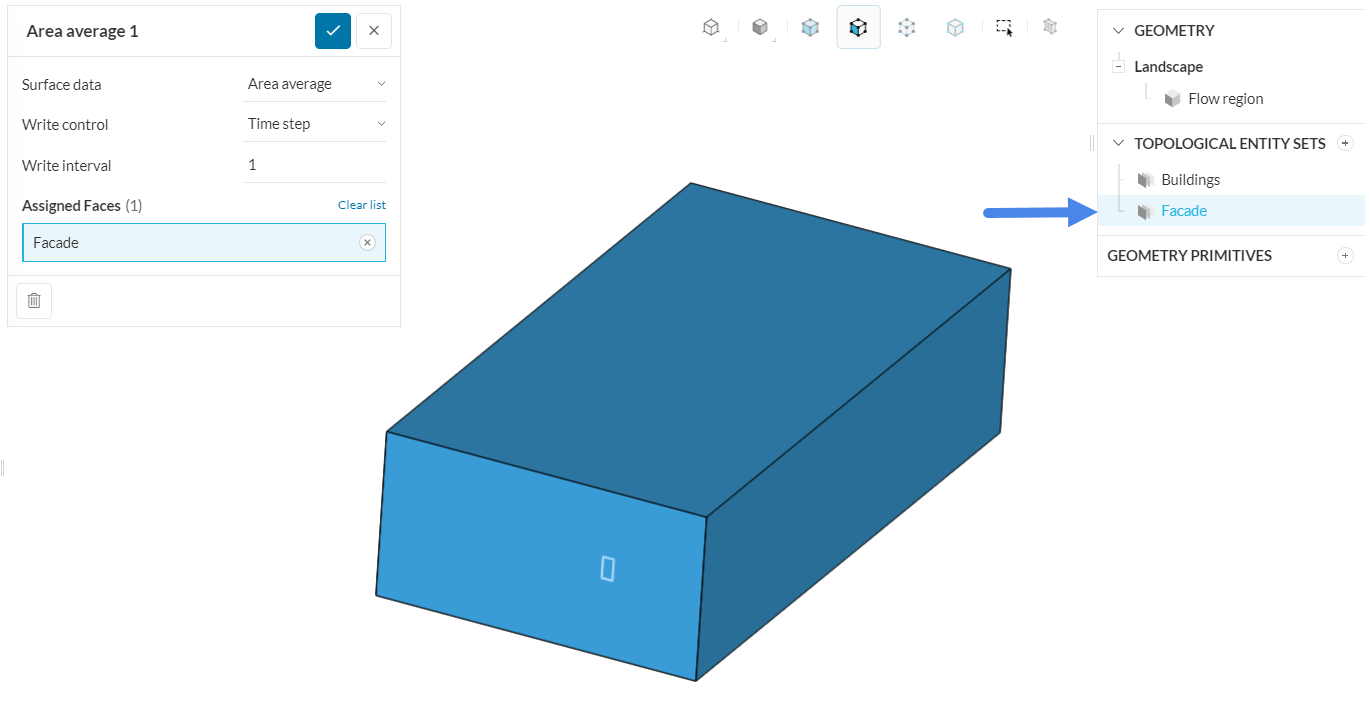Collapse the Landscape tree node
Image resolution: width=1369 pixels, height=719 pixels.
pyautogui.click(x=1118, y=67)
